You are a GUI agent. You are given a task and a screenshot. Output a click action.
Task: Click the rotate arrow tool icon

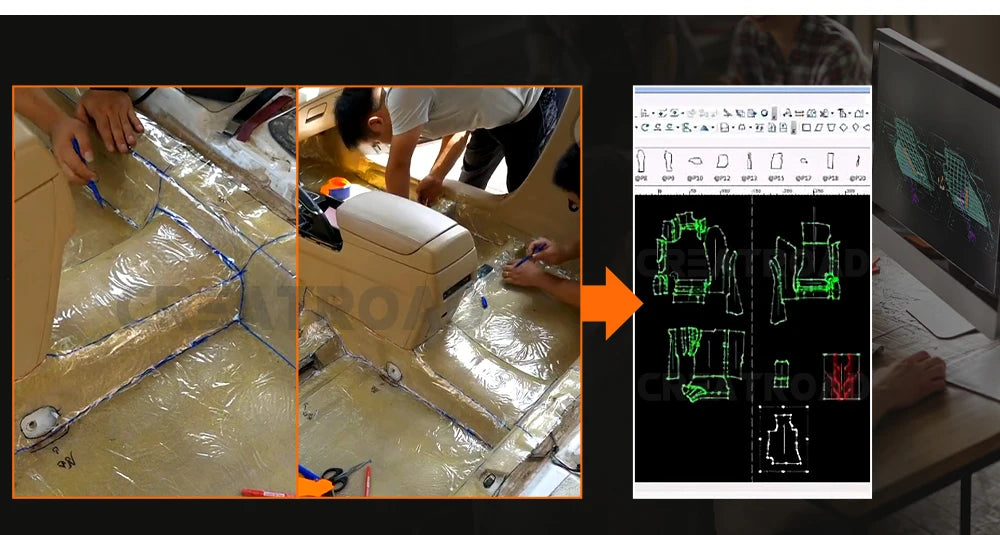click(x=645, y=127)
